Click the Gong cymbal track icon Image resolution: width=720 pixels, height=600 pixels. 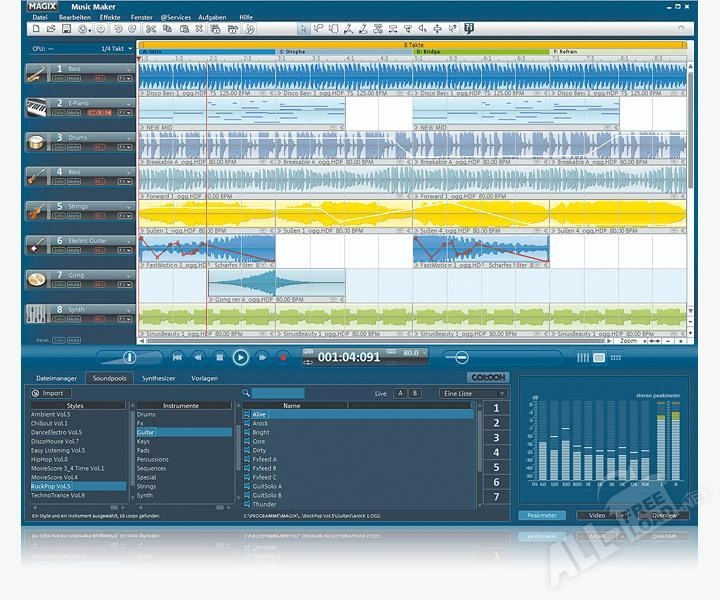(x=38, y=280)
